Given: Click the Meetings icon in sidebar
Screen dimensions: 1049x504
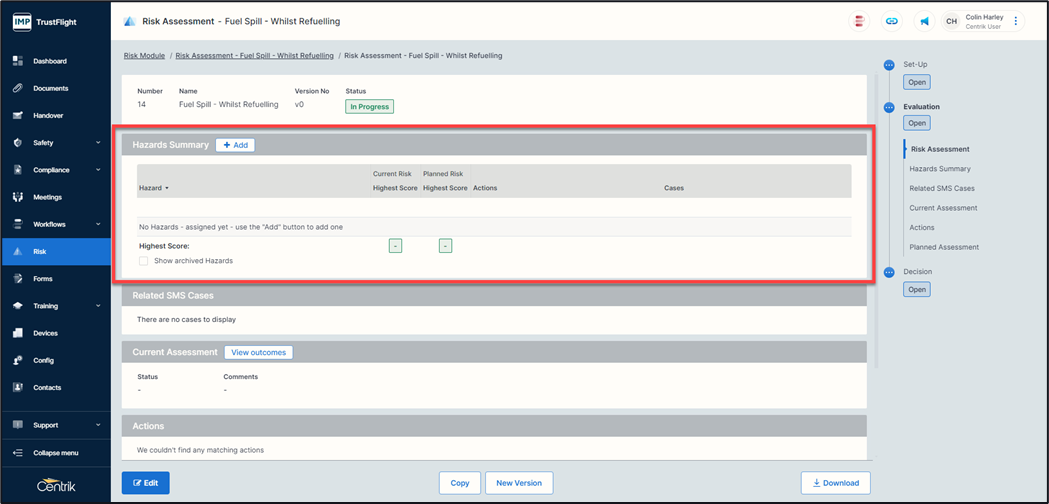Looking at the screenshot, I should (x=18, y=197).
